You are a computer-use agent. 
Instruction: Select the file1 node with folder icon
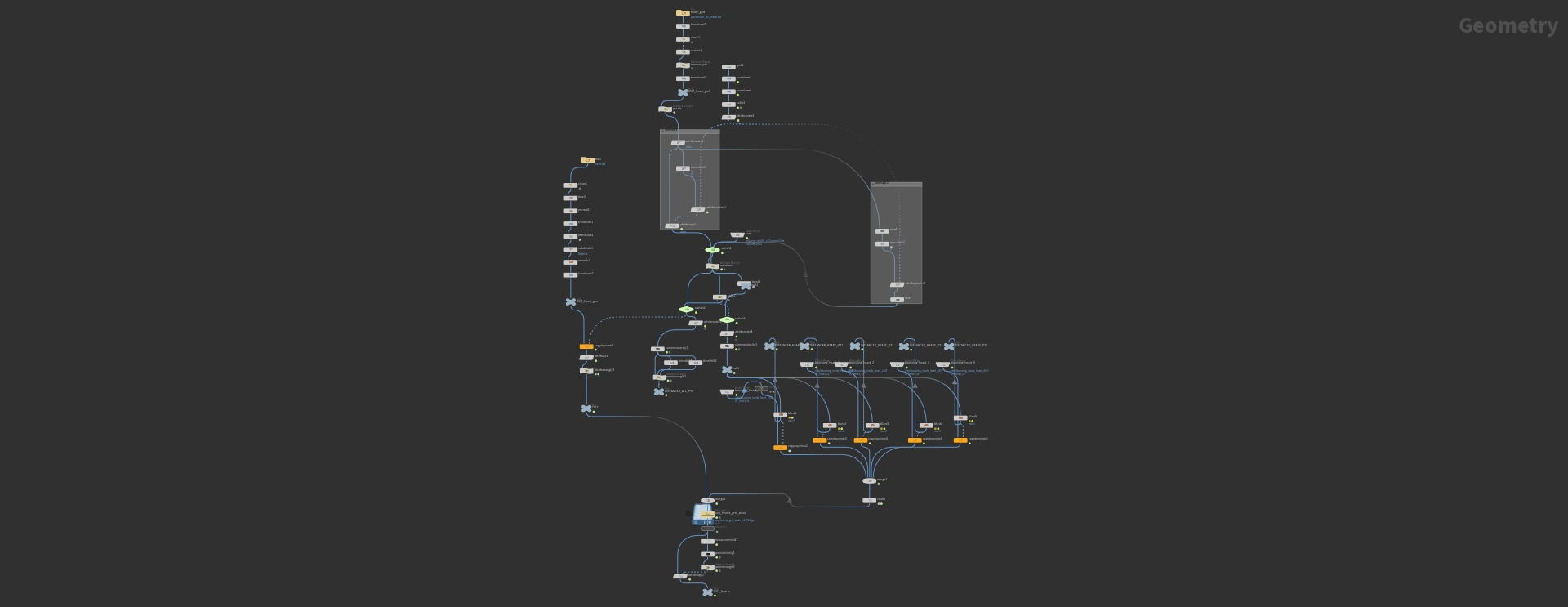click(587, 161)
